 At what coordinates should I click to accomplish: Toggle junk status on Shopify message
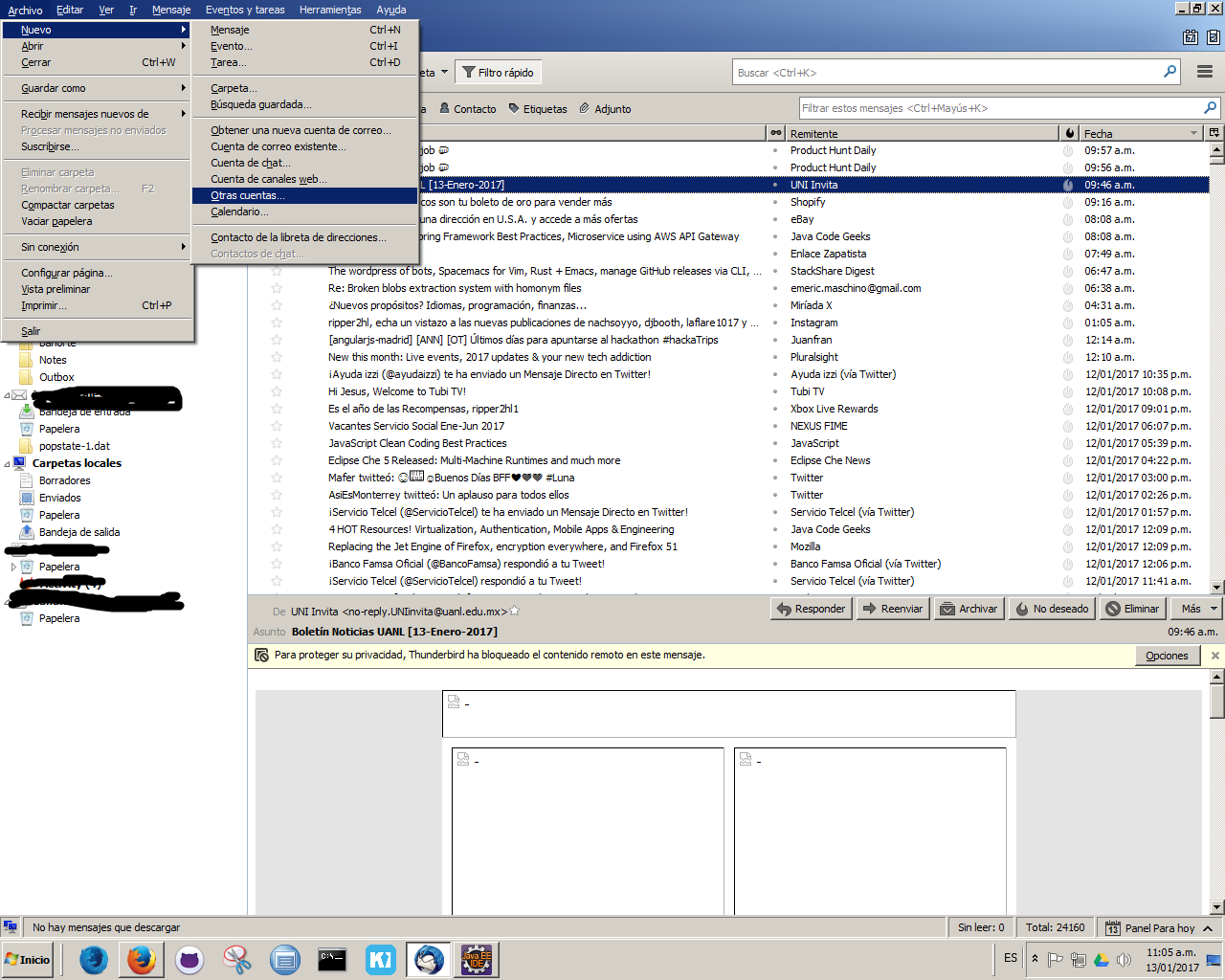click(x=1068, y=202)
